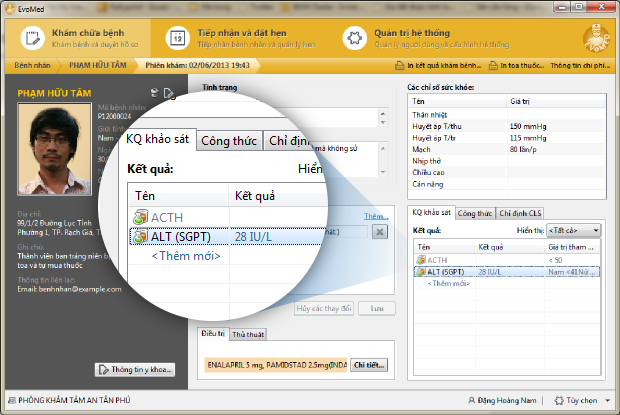Click the flask icon on the ACTH row
The image size is (620, 415).
click(420, 260)
